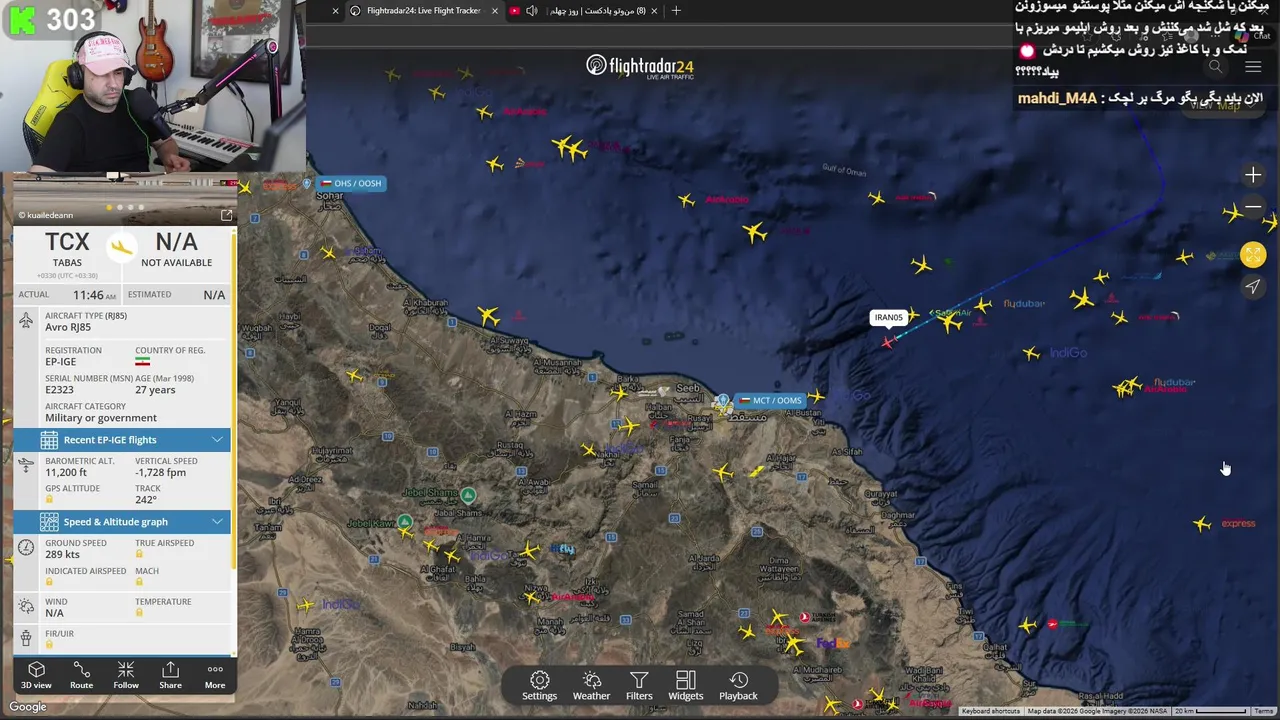Click the Jebel Kawr green map marker
This screenshot has width=1280, height=720.
[x=405, y=522]
